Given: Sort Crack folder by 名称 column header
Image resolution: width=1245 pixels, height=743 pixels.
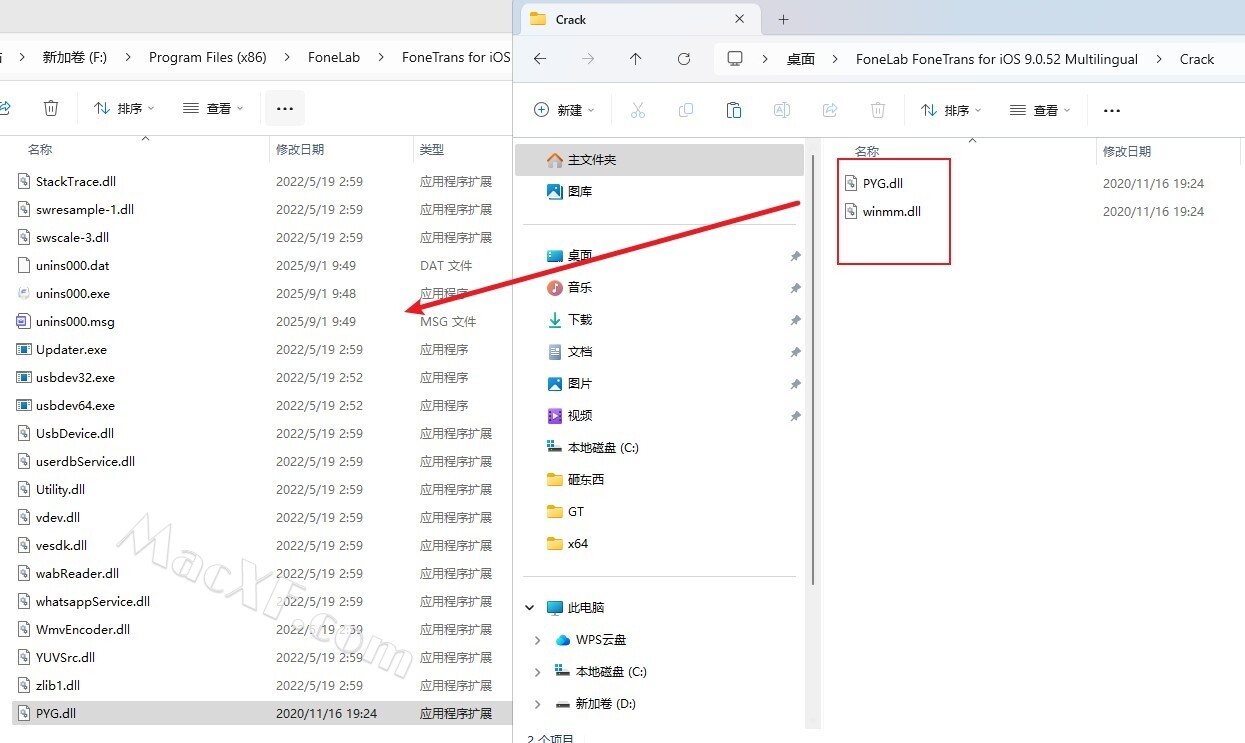Looking at the screenshot, I should tap(866, 151).
